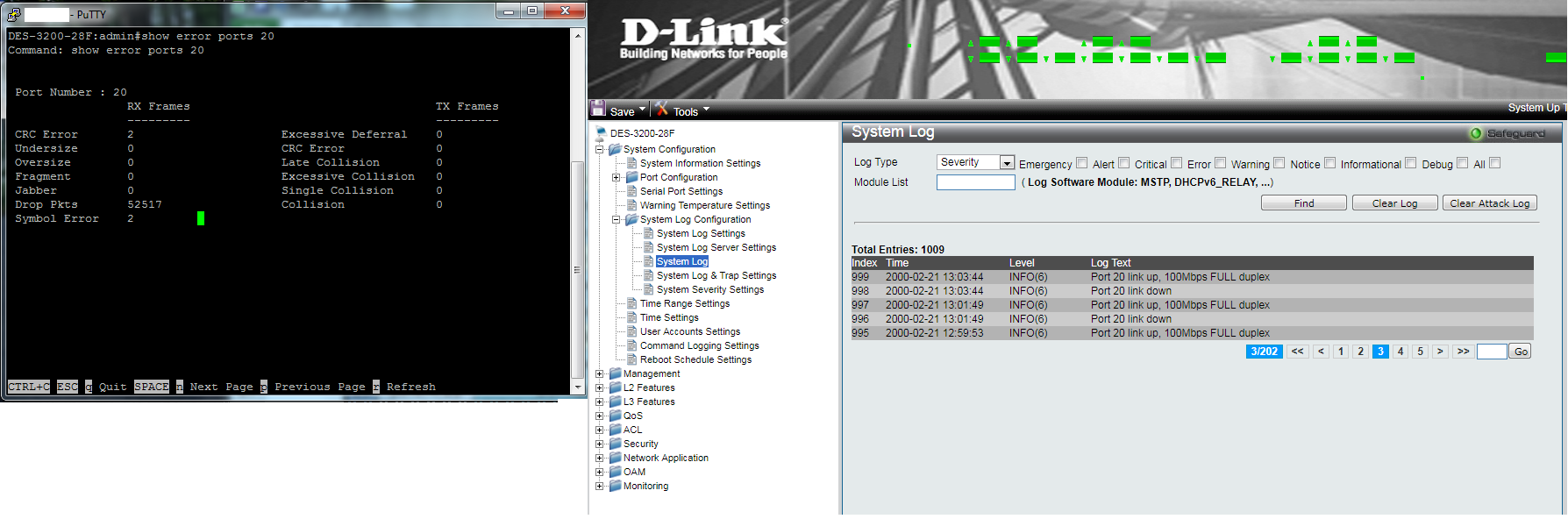Click the ACL folder icon
This screenshot has height=519, width=1568.
[x=615, y=430]
